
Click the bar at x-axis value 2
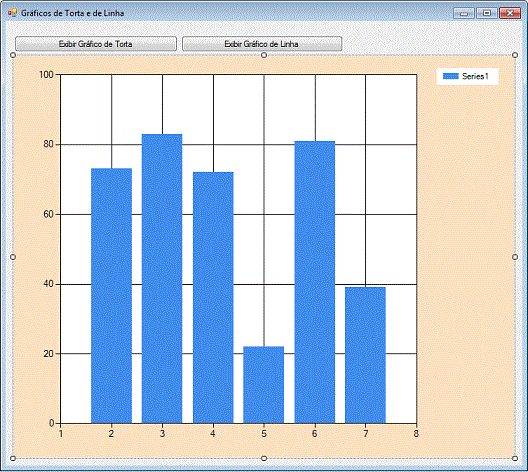pyautogui.click(x=111, y=296)
